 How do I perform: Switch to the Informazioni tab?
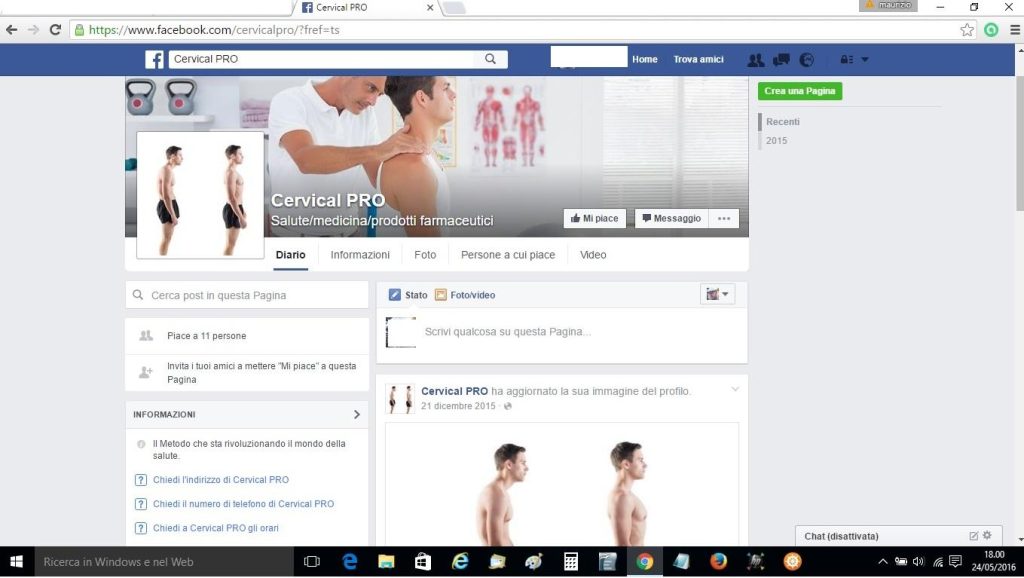pyautogui.click(x=360, y=255)
